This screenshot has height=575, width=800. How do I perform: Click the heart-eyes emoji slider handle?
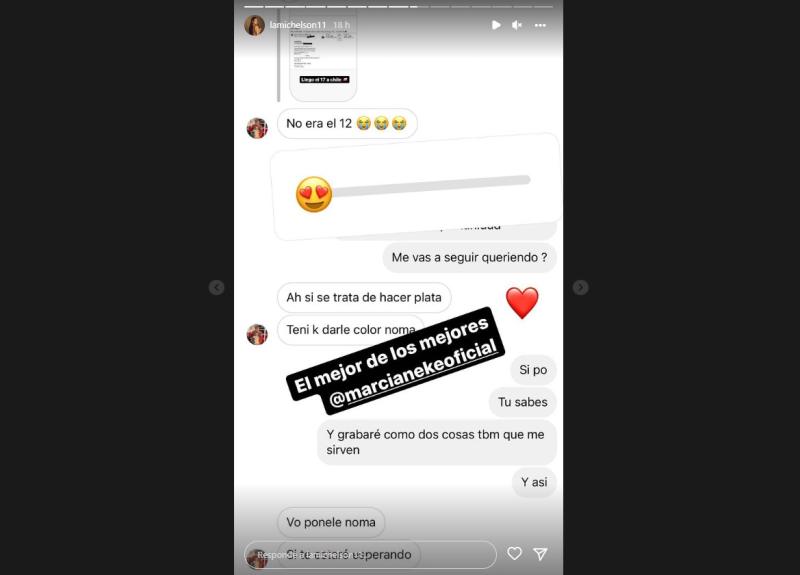(x=314, y=194)
